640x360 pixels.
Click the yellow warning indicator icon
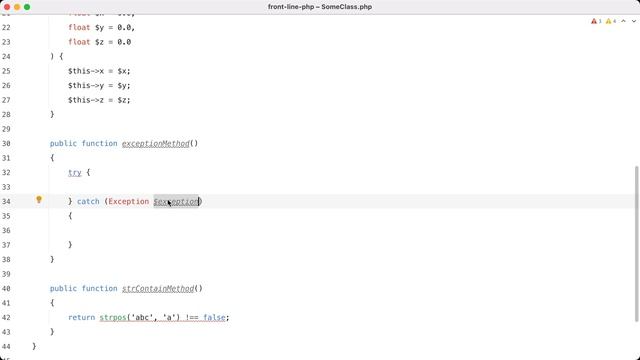point(609,21)
